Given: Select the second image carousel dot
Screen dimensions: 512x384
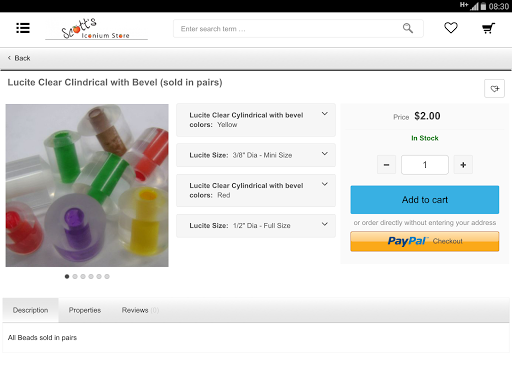Looking at the screenshot, I should click(x=75, y=276).
